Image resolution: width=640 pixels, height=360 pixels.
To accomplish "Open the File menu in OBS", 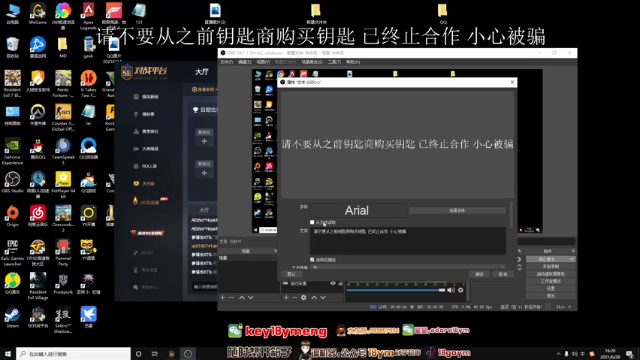I will click(x=227, y=62).
